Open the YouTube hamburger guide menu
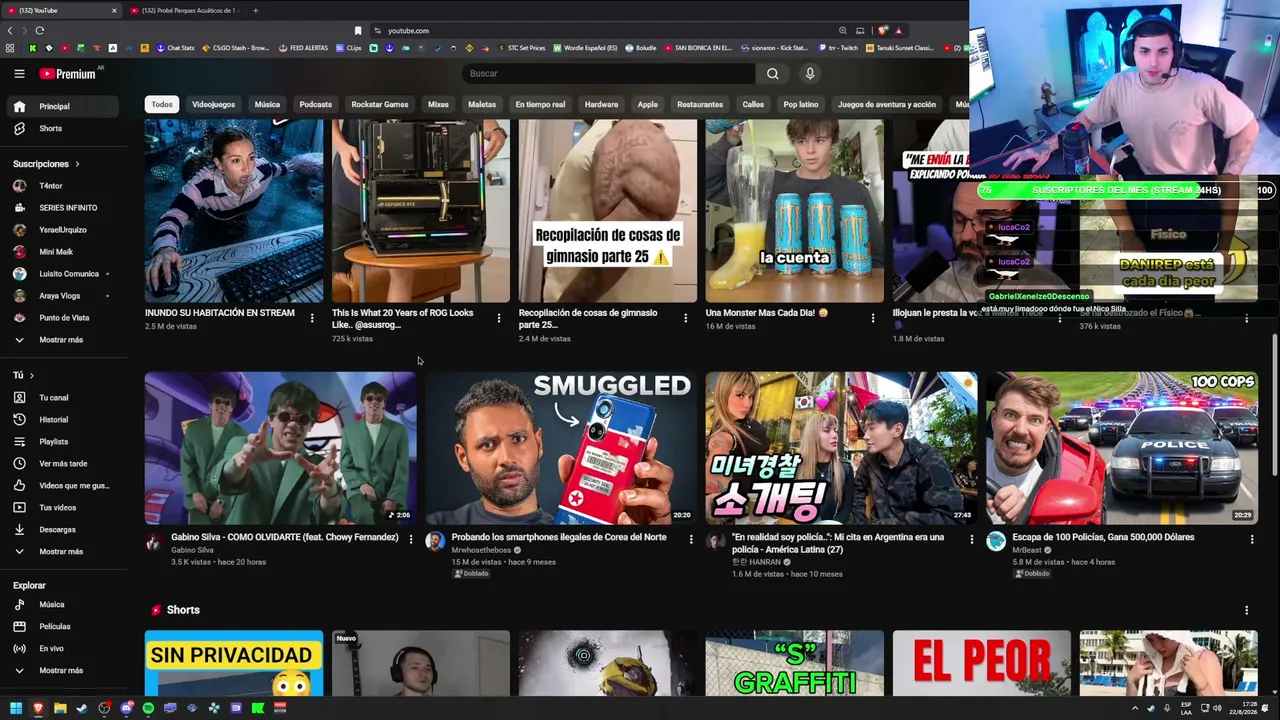The height and width of the screenshot is (720, 1280). (19, 73)
